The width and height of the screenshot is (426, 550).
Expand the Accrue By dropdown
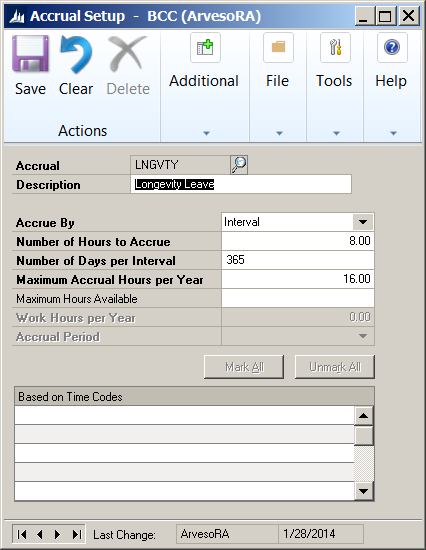363,222
